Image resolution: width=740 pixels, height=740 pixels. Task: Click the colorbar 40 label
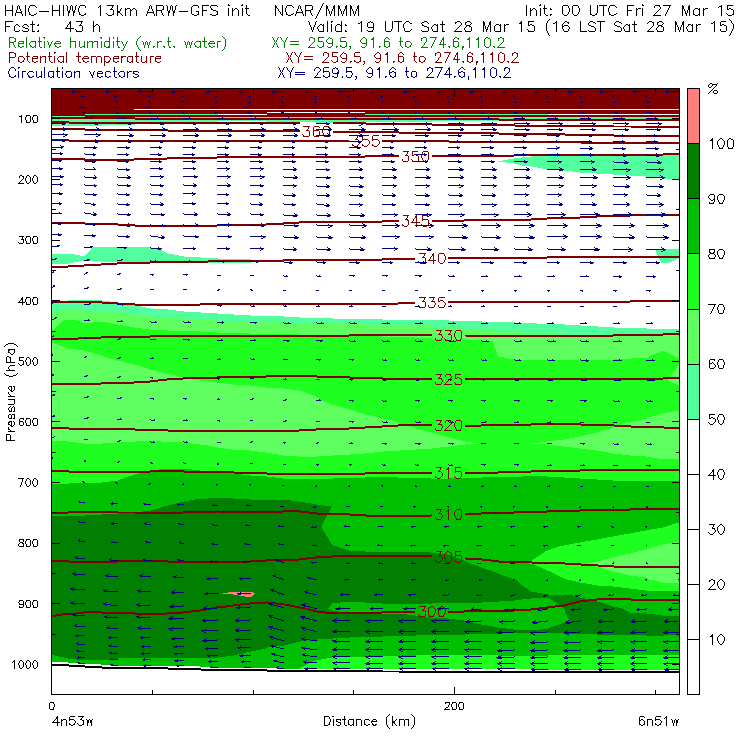click(716, 474)
